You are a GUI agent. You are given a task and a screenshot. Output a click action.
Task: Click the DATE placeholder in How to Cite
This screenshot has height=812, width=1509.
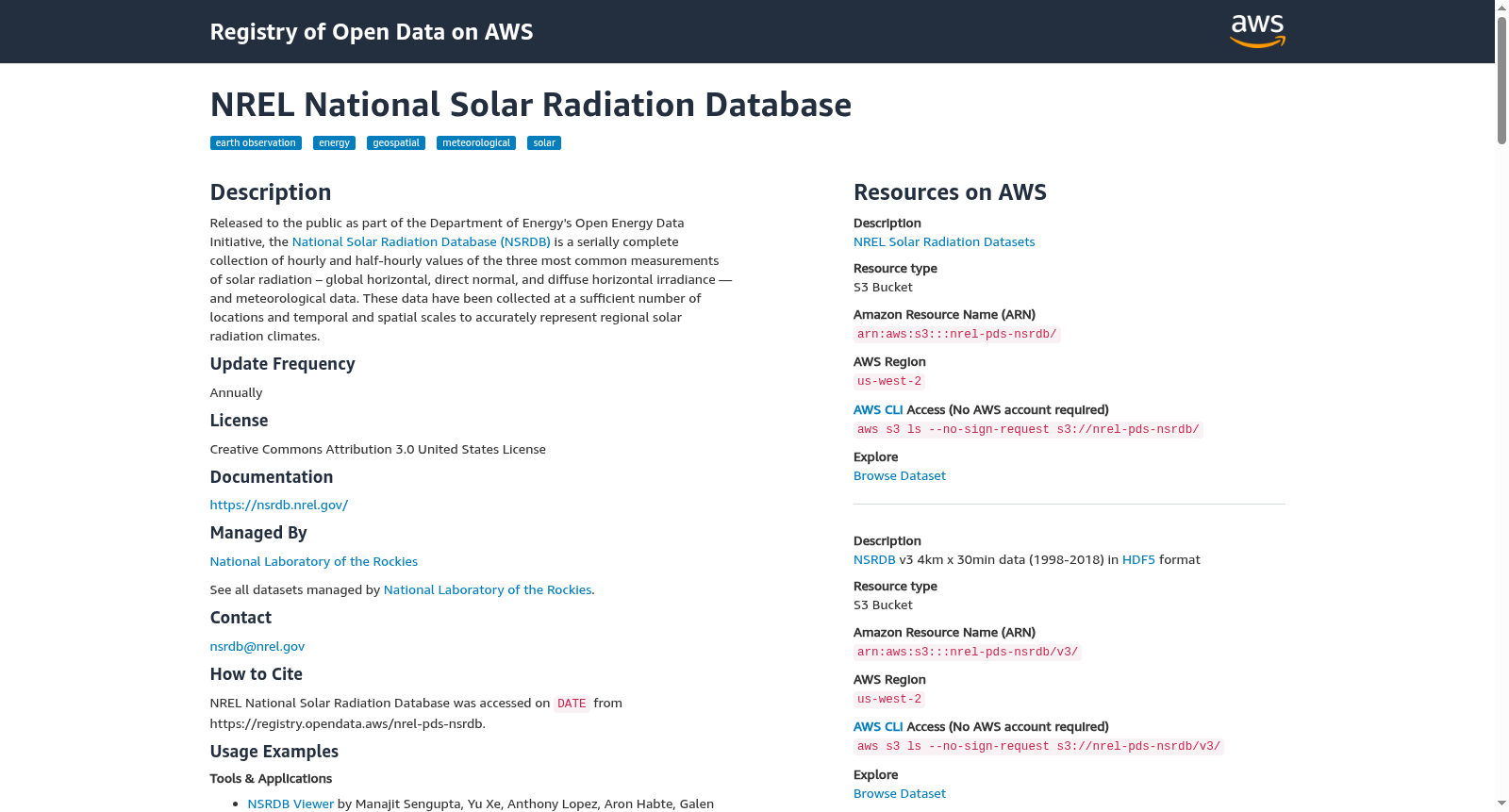click(572, 704)
